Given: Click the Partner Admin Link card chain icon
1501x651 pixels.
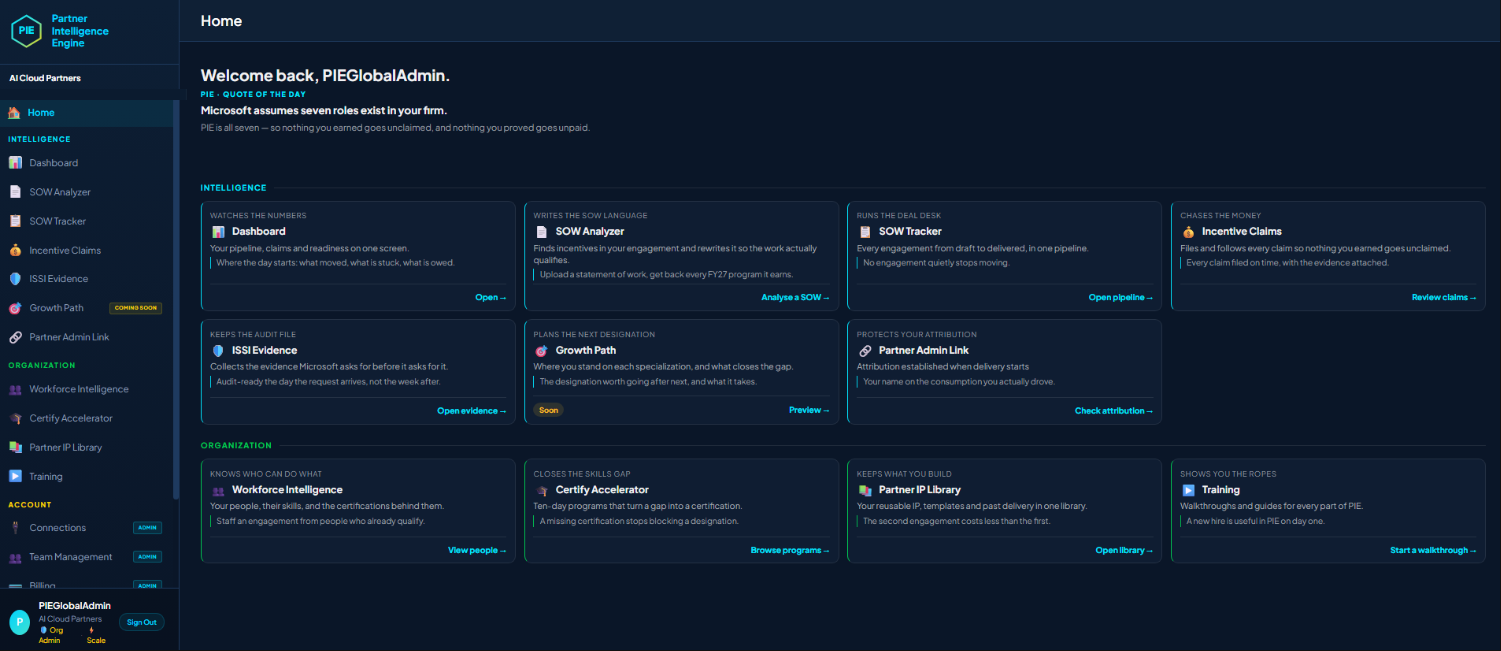Looking at the screenshot, I should [865, 351].
